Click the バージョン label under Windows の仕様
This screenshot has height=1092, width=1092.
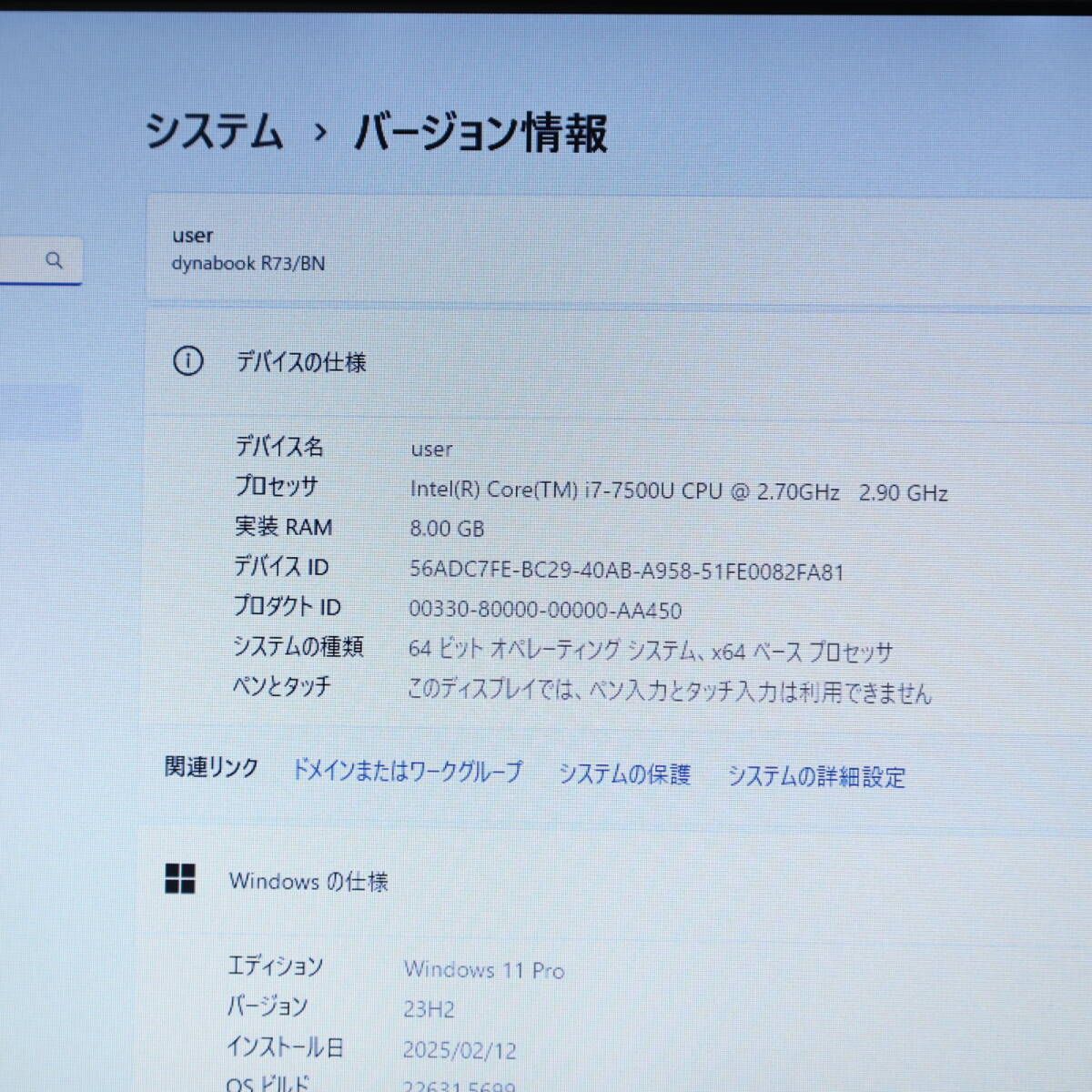pos(267,1006)
